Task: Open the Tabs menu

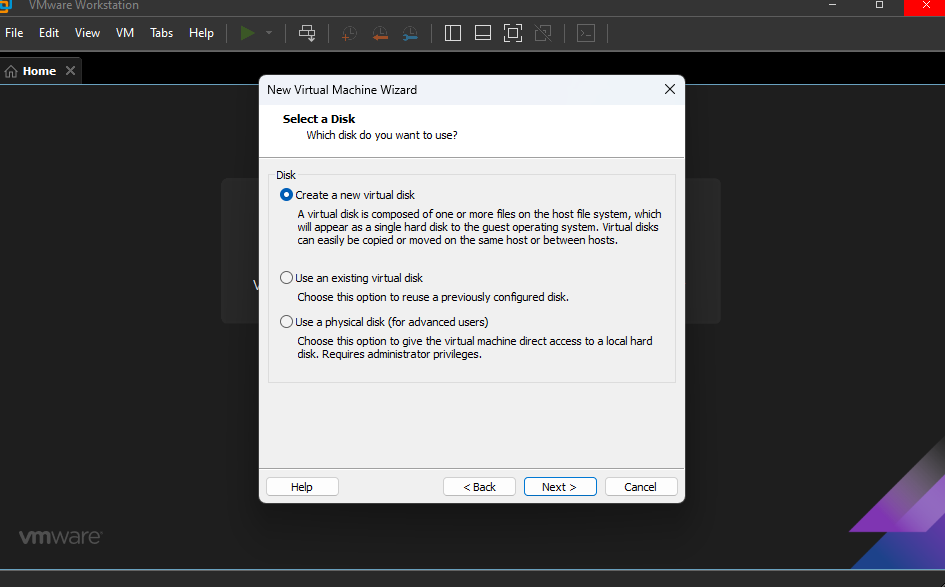Action: pyautogui.click(x=162, y=33)
